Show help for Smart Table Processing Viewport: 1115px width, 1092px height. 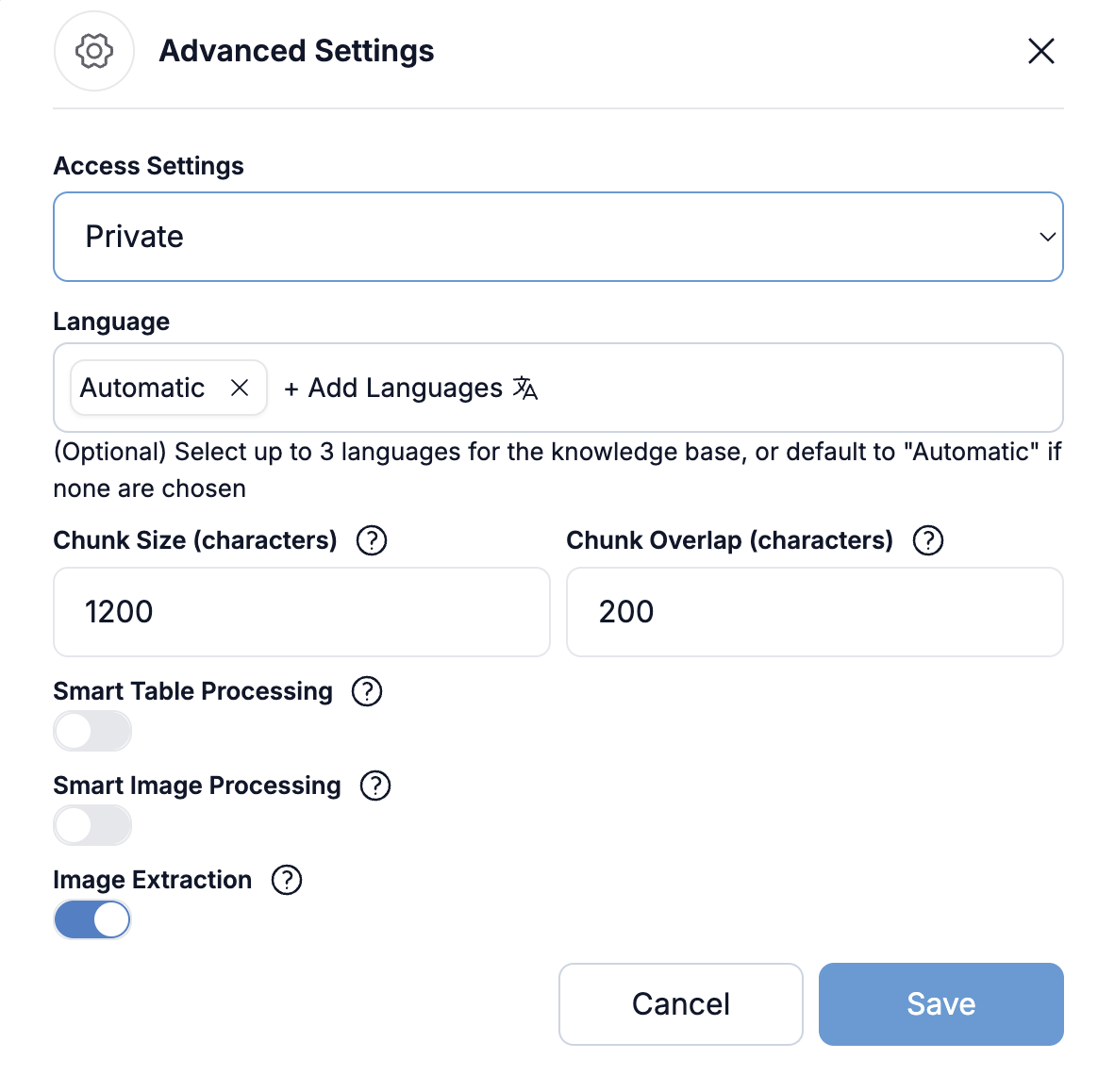(x=367, y=691)
